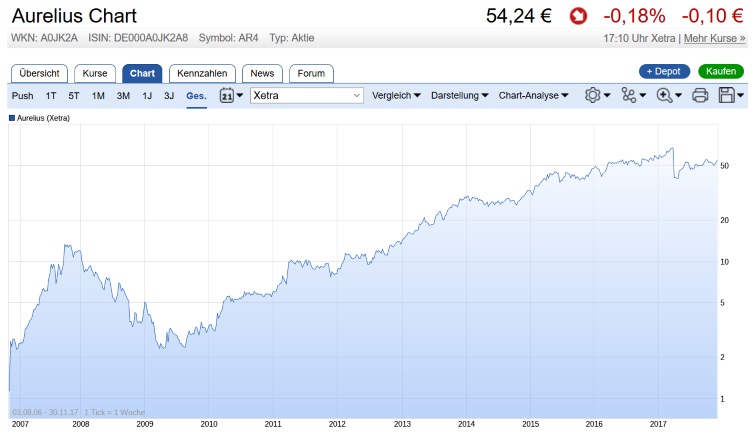The width and height of the screenshot is (753, 432).
Task: Open the share chart icon menu
Action: click(x=633, y=95)
